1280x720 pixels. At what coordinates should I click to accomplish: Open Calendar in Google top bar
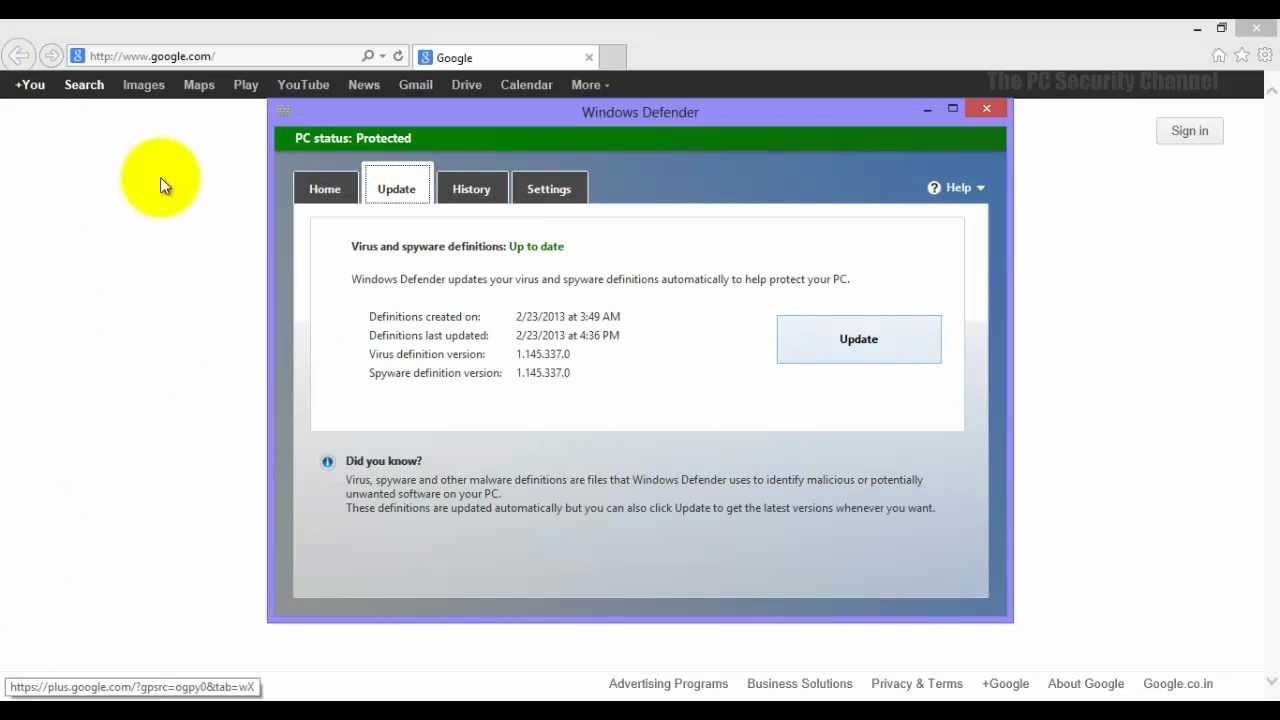tap(527, 85)
